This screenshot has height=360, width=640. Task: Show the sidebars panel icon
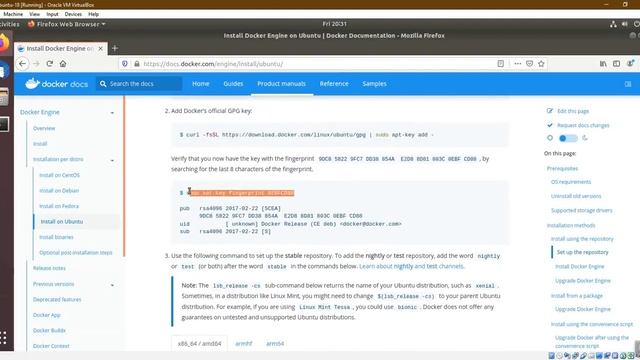[x=616, y=64]
